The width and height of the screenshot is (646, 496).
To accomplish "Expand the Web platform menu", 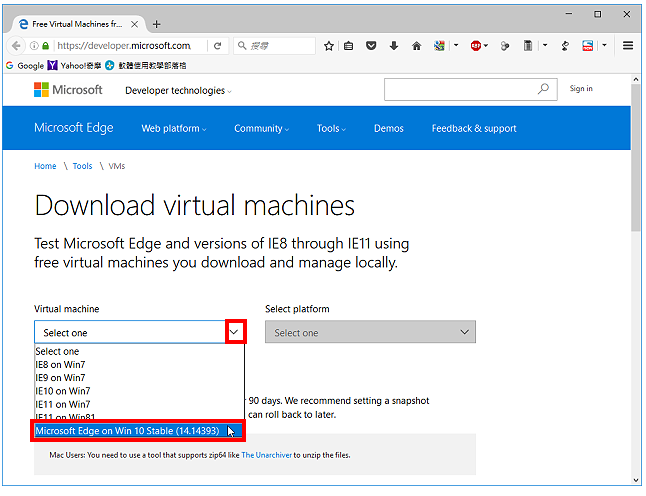I will point(174,129).
